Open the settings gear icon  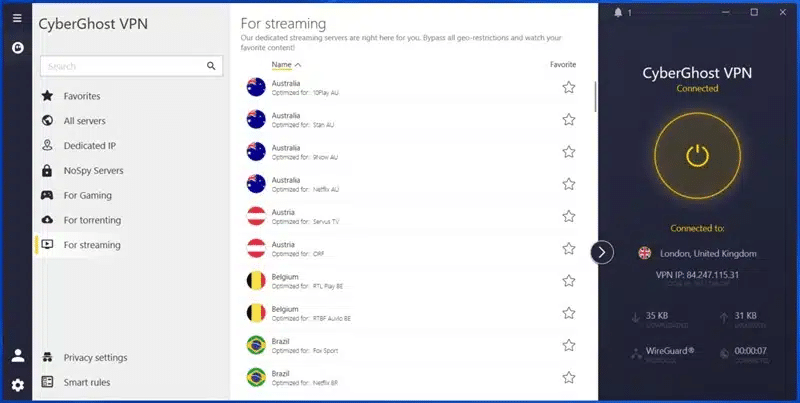pyautogui.click(x=18, y=385)
